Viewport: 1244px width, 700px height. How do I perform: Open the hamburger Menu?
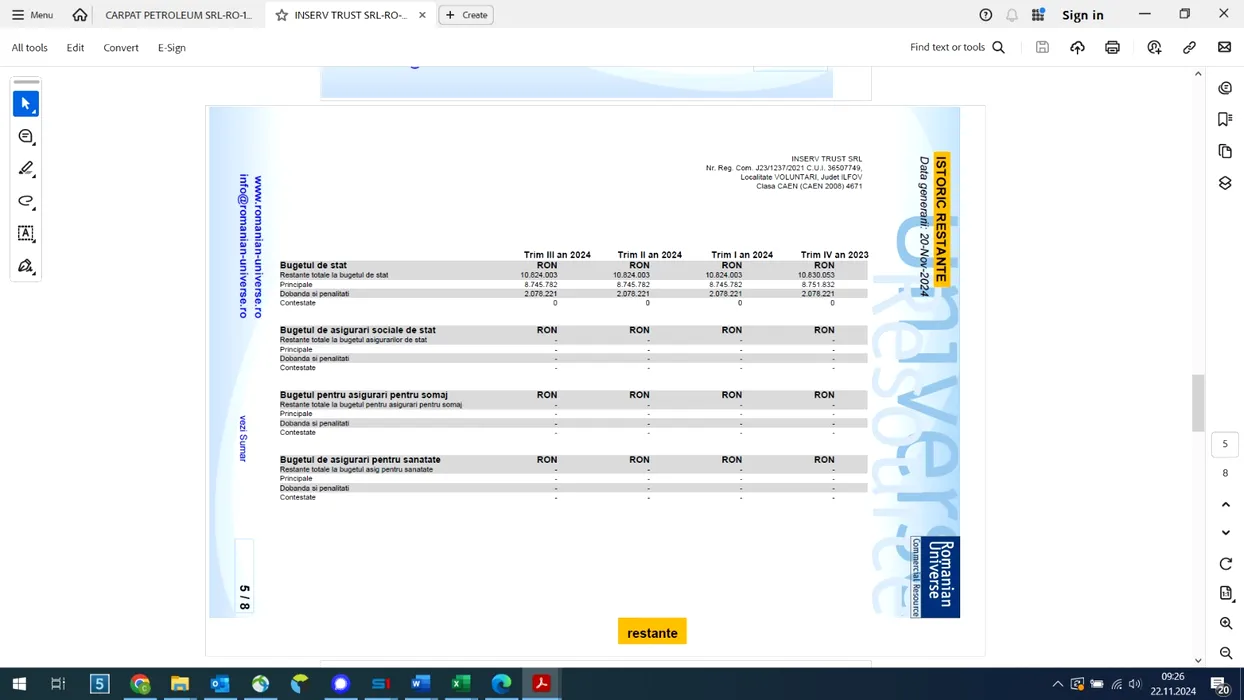32,15
